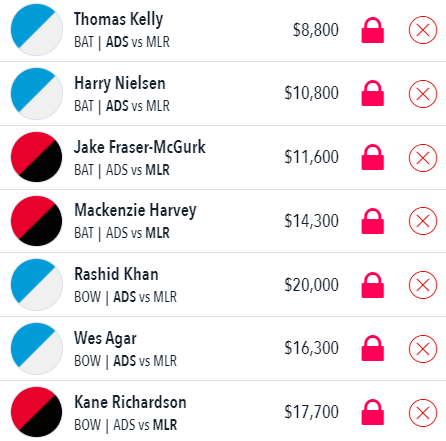Click Kane Richardson's red and black team icon

(x=37, y=412)
